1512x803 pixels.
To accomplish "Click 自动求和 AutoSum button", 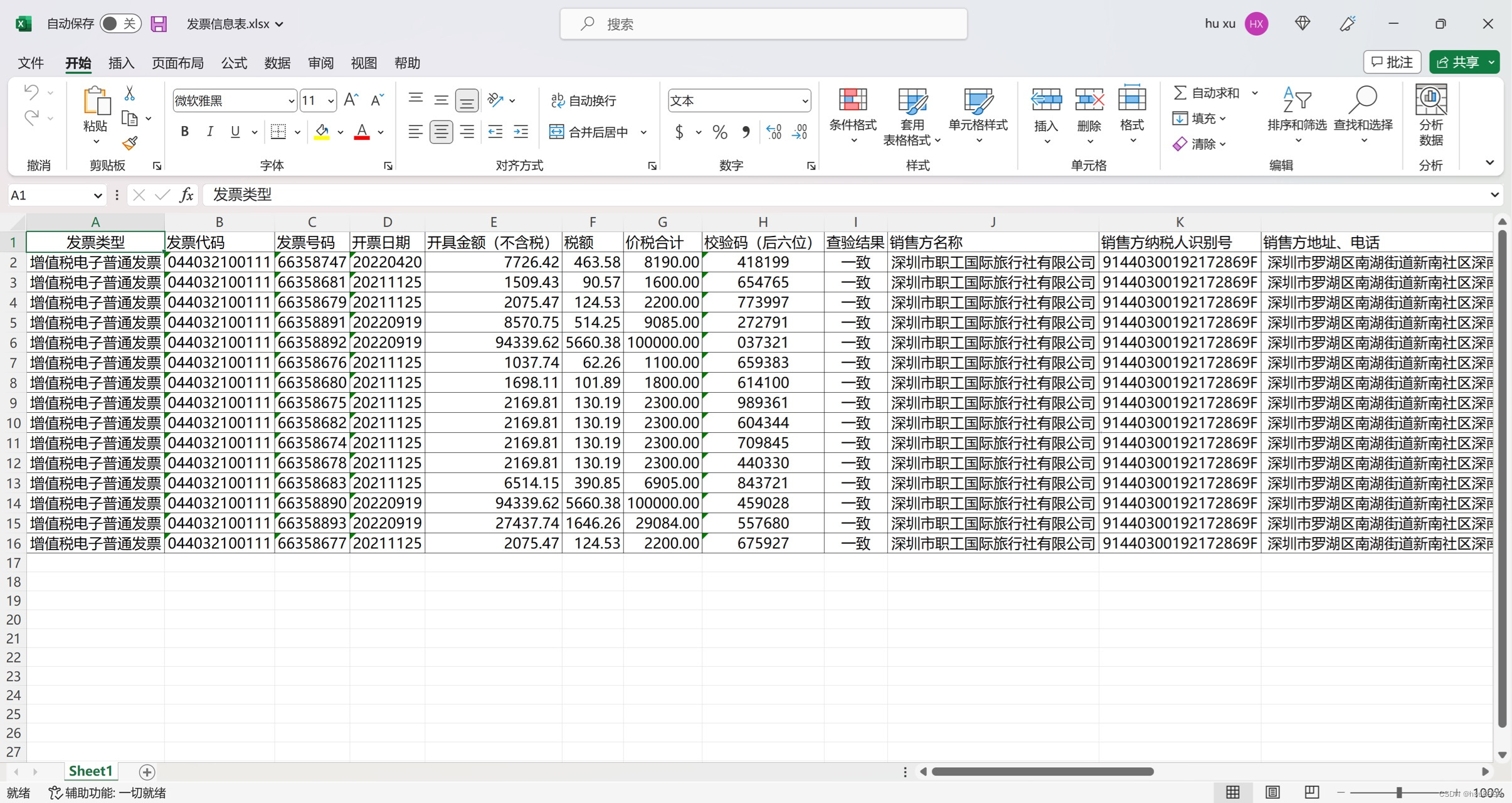I will pos(1207,93).
